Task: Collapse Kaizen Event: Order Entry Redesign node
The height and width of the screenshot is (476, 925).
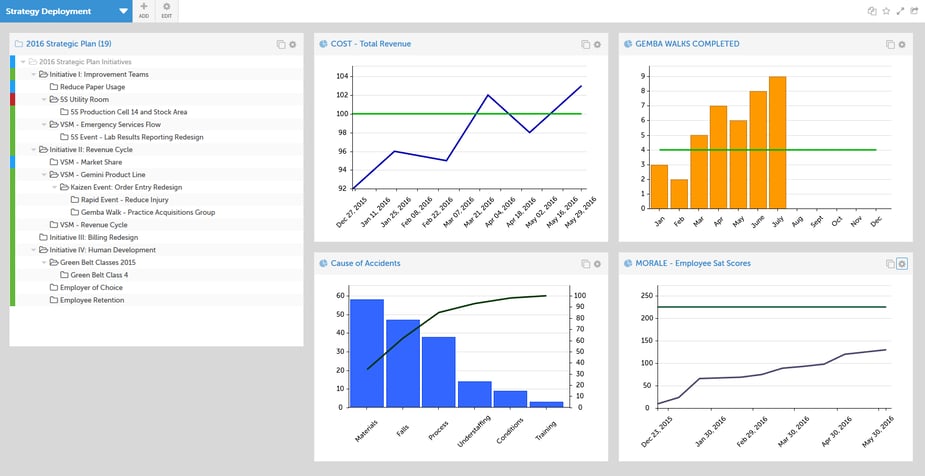Action: click(55, 187)
